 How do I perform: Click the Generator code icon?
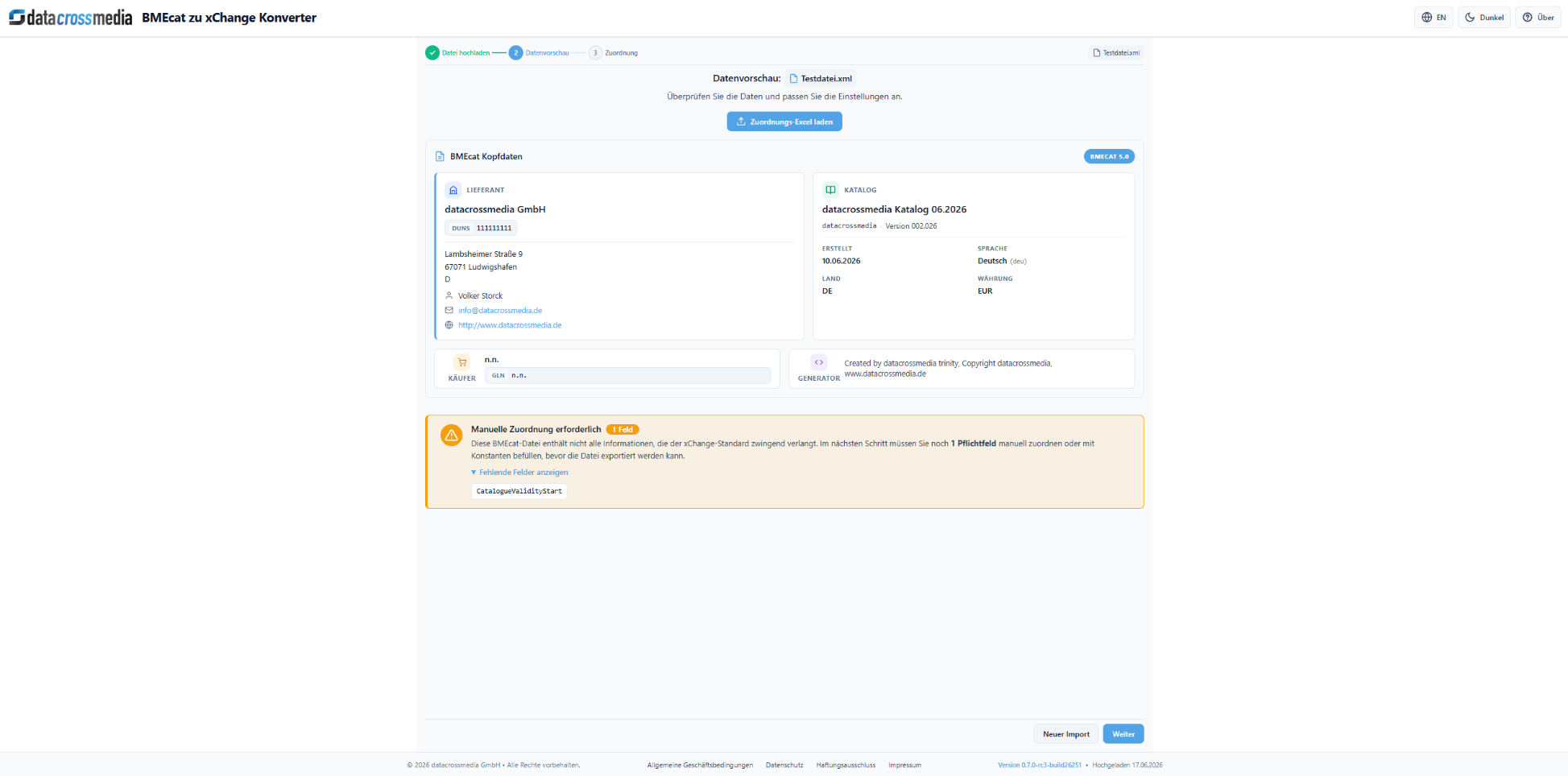point(819,362)
